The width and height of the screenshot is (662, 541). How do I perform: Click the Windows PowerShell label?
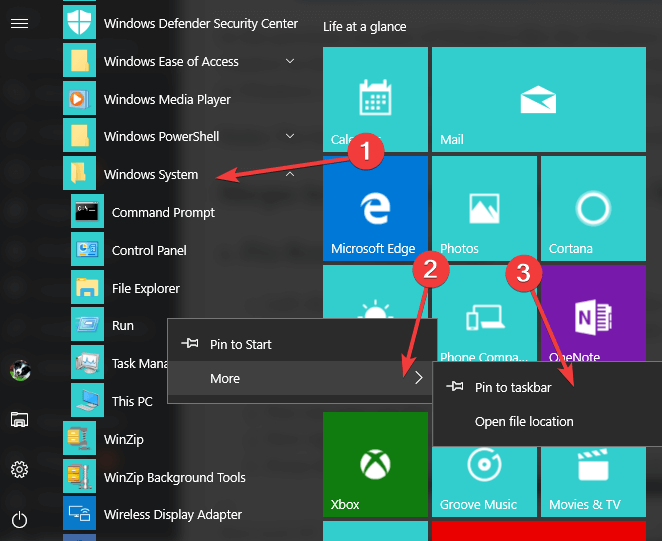[x=162, y=136]
